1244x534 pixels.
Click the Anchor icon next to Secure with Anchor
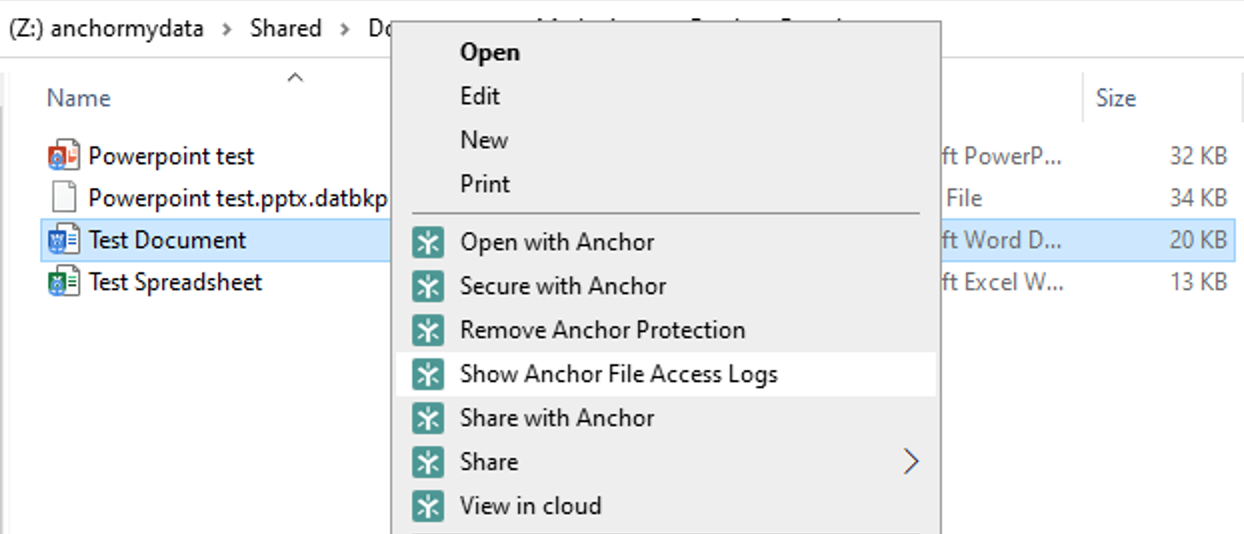tap(428, 287)
